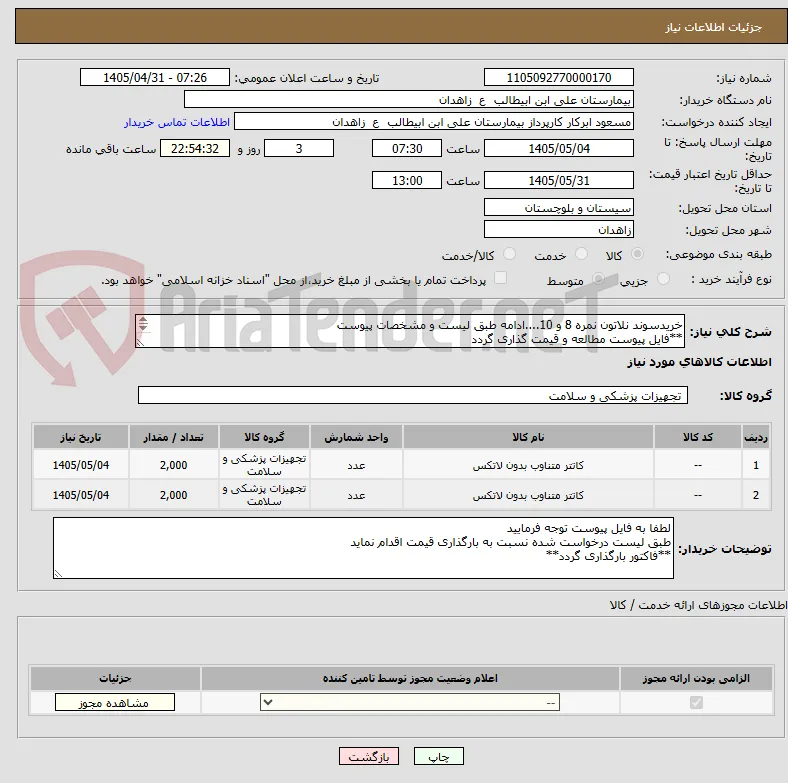Open the مشاهده مجوز button
Screen dimensions: 788x783
[x=115, y=703]
